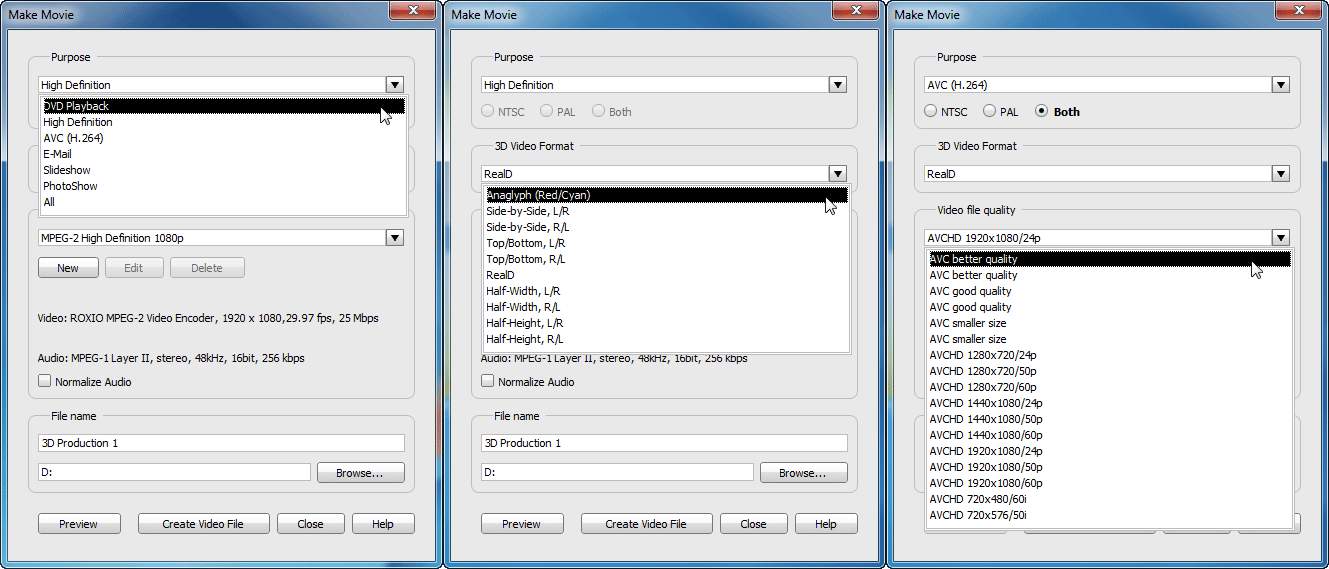The height and width of the screenshot is (569, 1329).
Task: Open AVC (H.264) Purpose dropdown in right window
Action: click(1281, 85)
